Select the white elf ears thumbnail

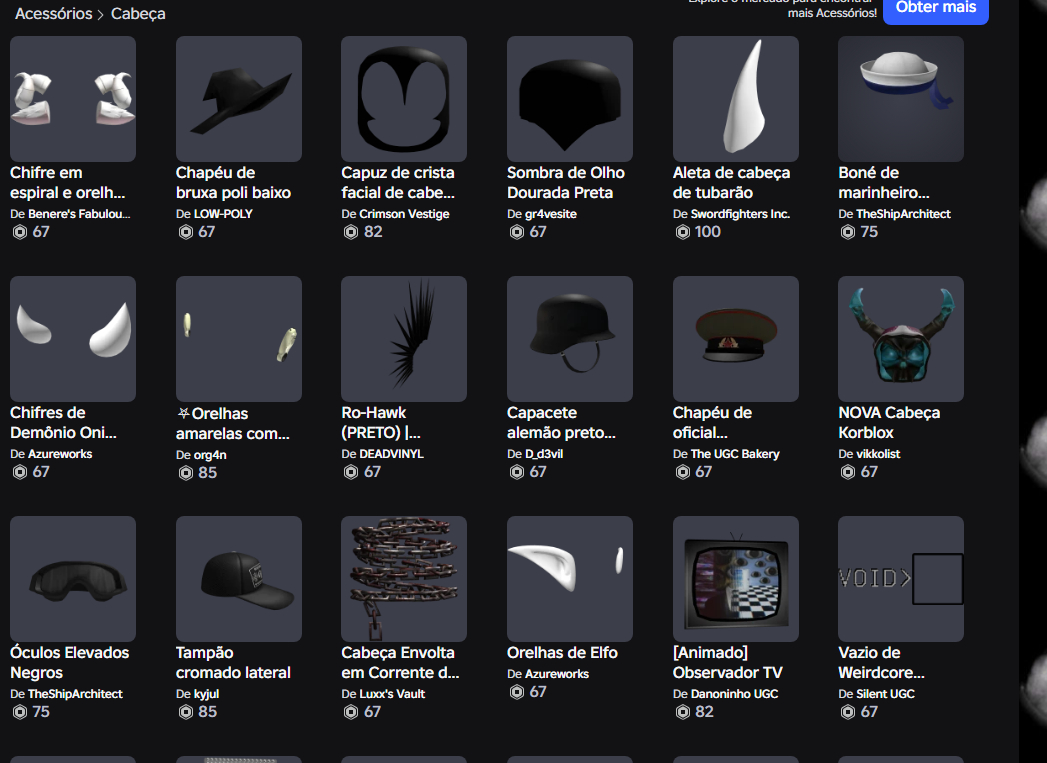[x=570, y=579]
